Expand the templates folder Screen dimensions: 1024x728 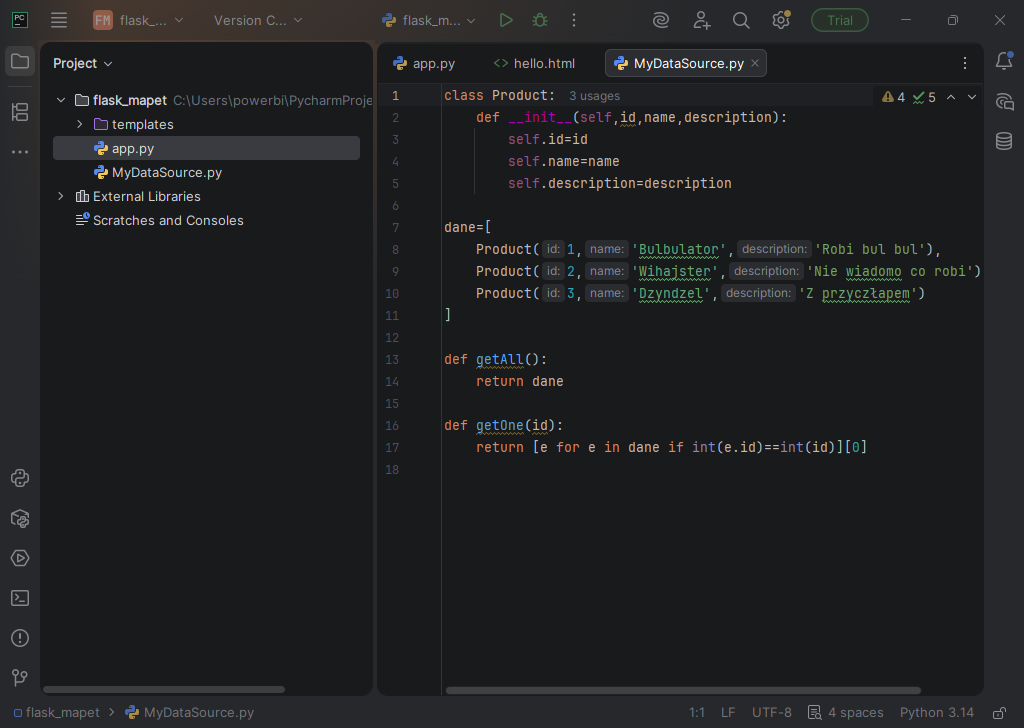[80, 124]
